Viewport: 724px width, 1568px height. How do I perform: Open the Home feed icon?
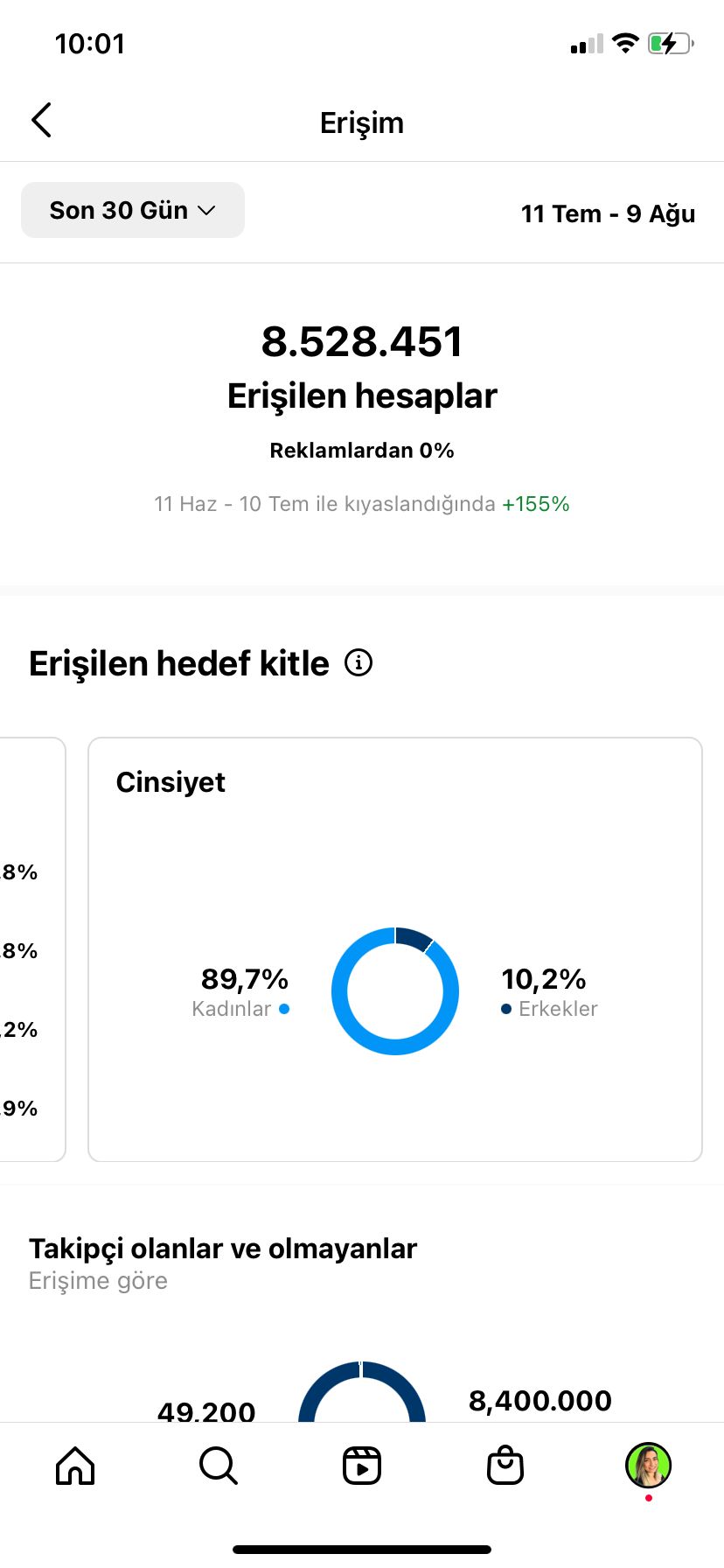pos(75,1466)
